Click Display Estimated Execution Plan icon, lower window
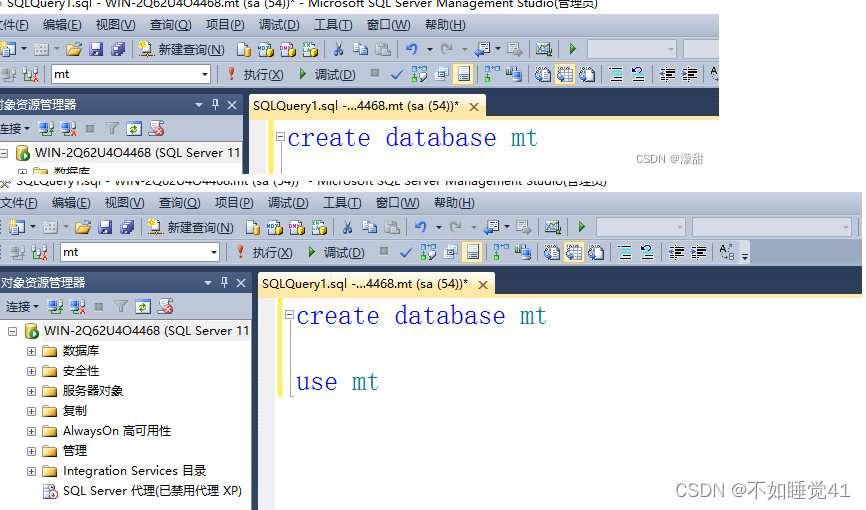Image resolution: width=866 pixels, height=510 pixels. (428, 253)
